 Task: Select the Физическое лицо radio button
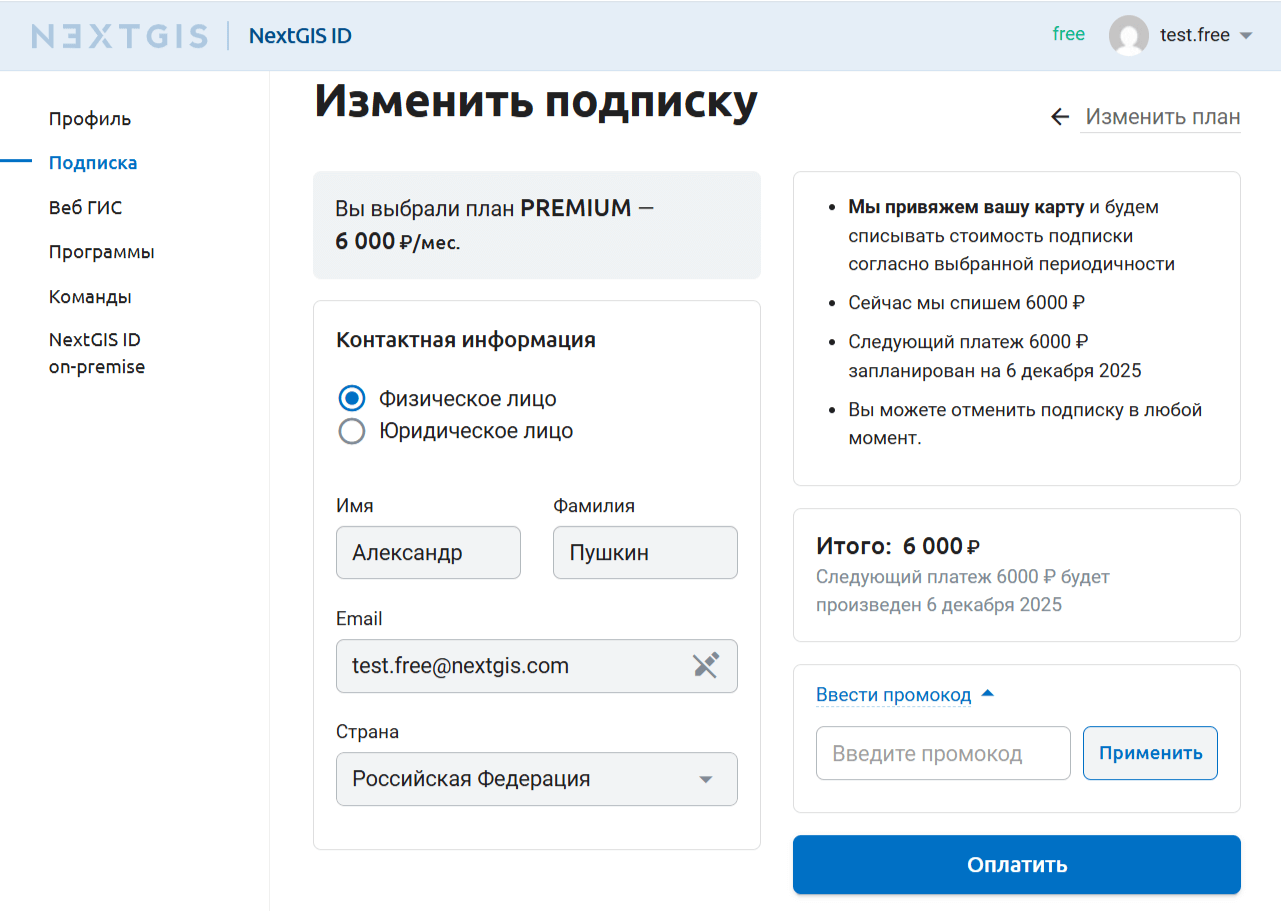click(x=352, y=399)
